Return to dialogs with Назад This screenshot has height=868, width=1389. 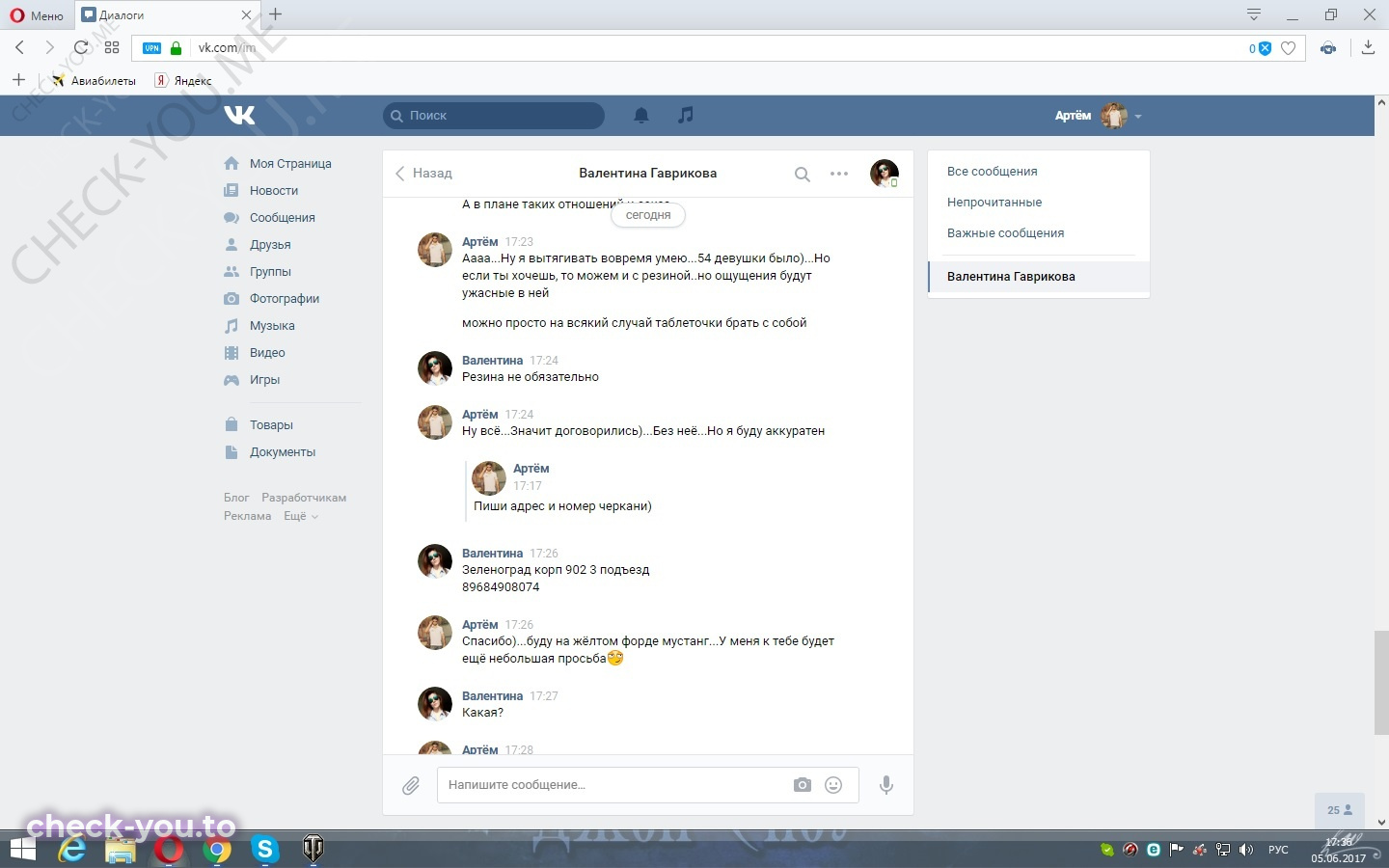point(423,174)
